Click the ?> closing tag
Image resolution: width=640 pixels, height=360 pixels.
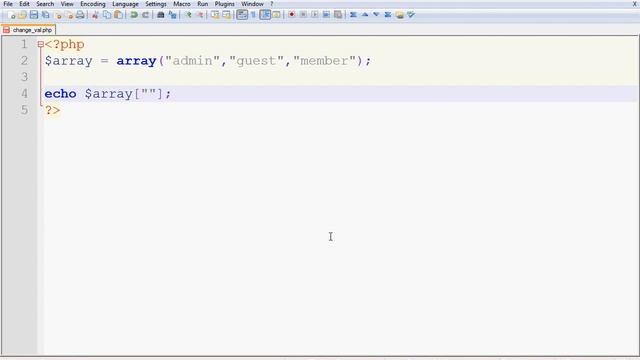(52, 110)
